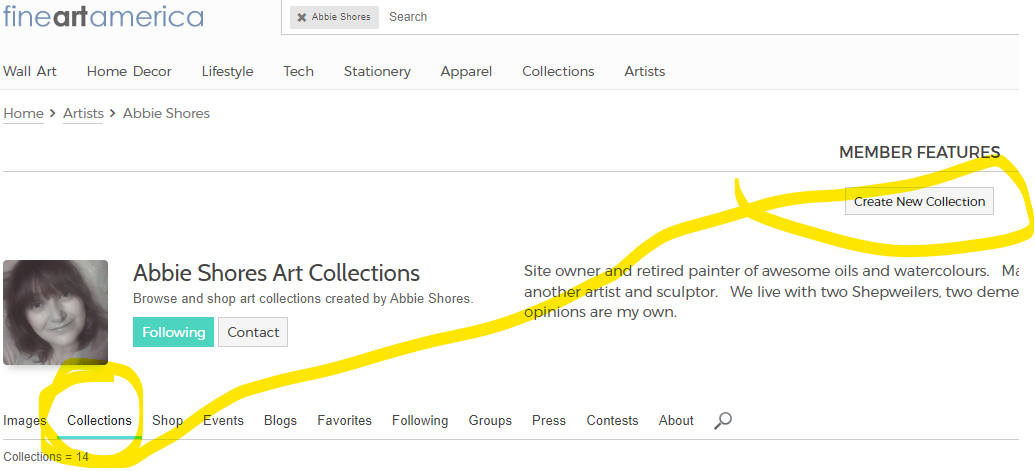Open the Fine Art America logo homepage
Viewport: 1035px width, 471px height.
pyautogui.click(x=103, y=16)
